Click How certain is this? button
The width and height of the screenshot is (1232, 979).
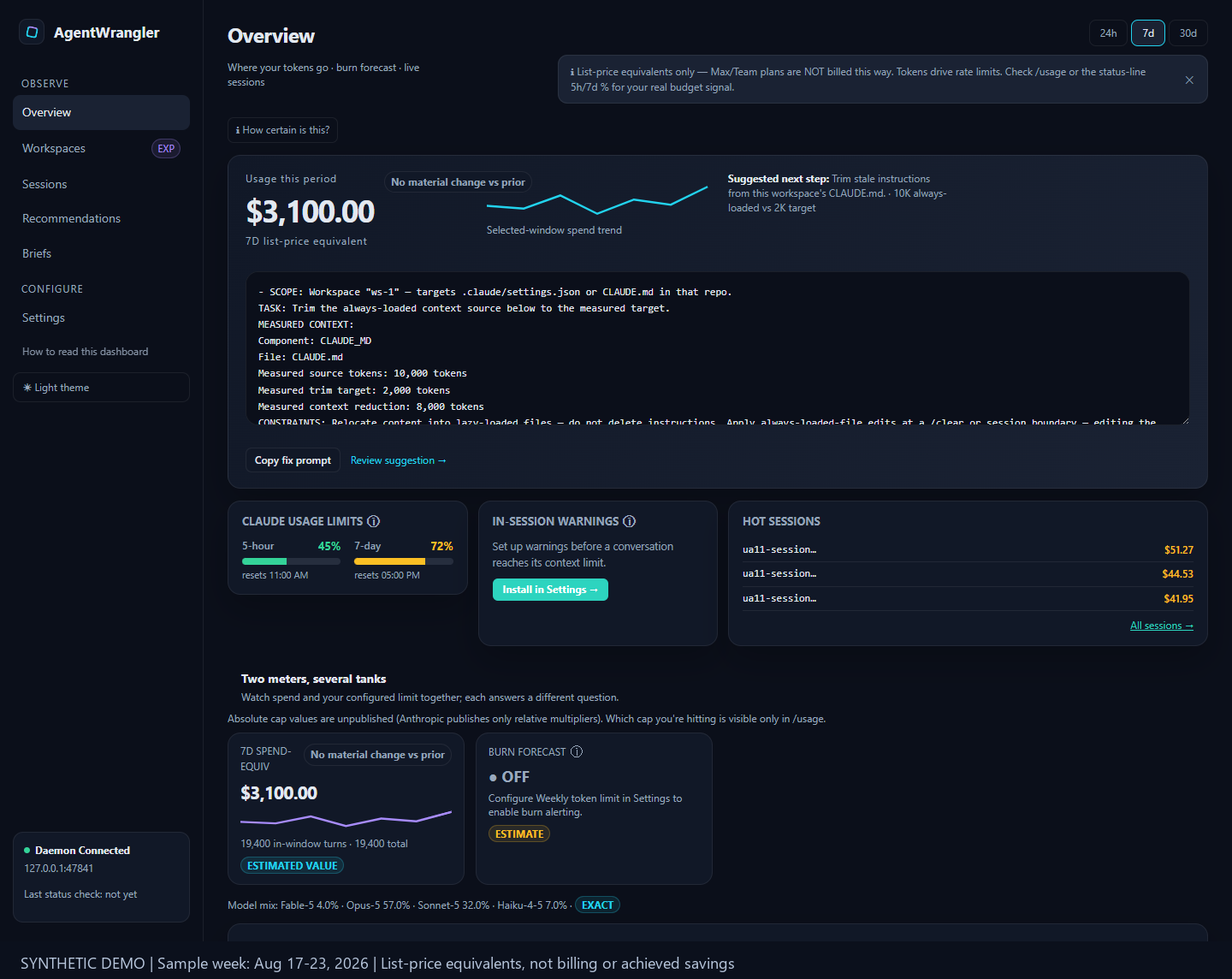tap(282, 130)
